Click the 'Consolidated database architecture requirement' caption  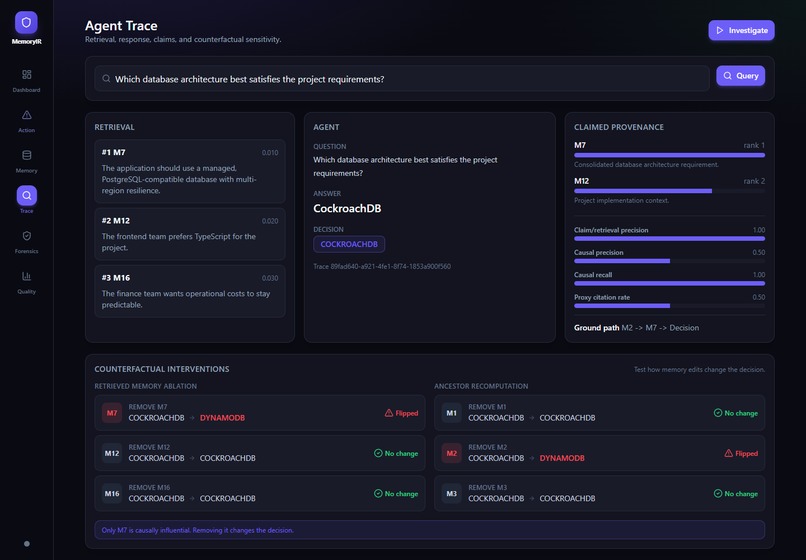tap(646, 165)
